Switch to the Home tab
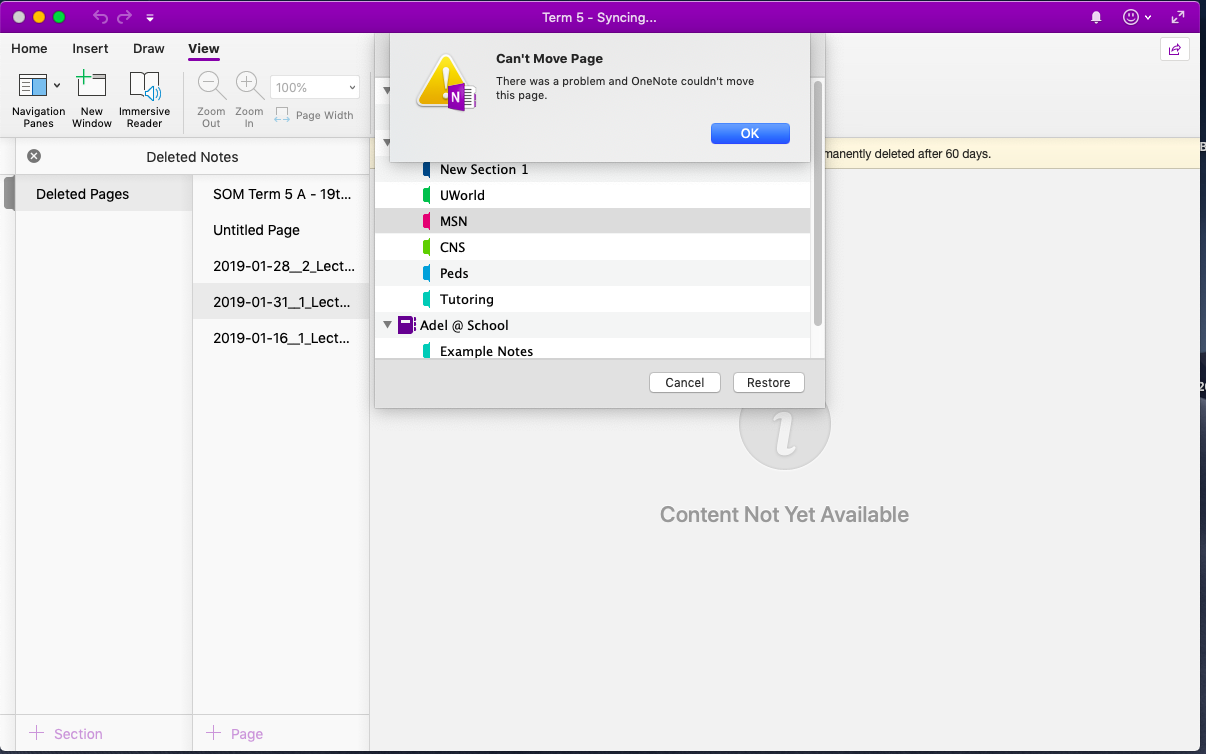This screenshot has width=1206, height=754. 29,48
